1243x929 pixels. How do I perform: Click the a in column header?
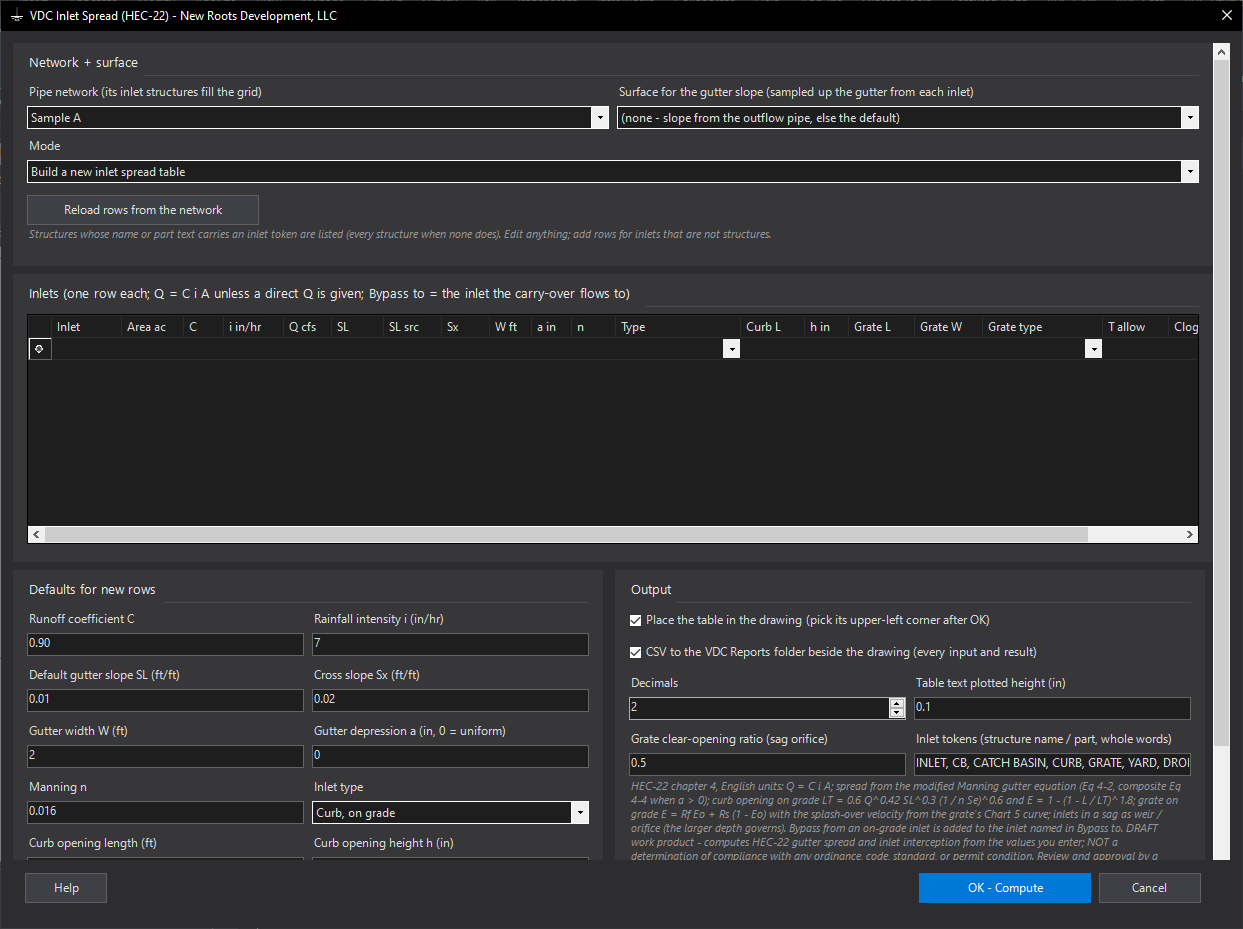click(551, 327)
